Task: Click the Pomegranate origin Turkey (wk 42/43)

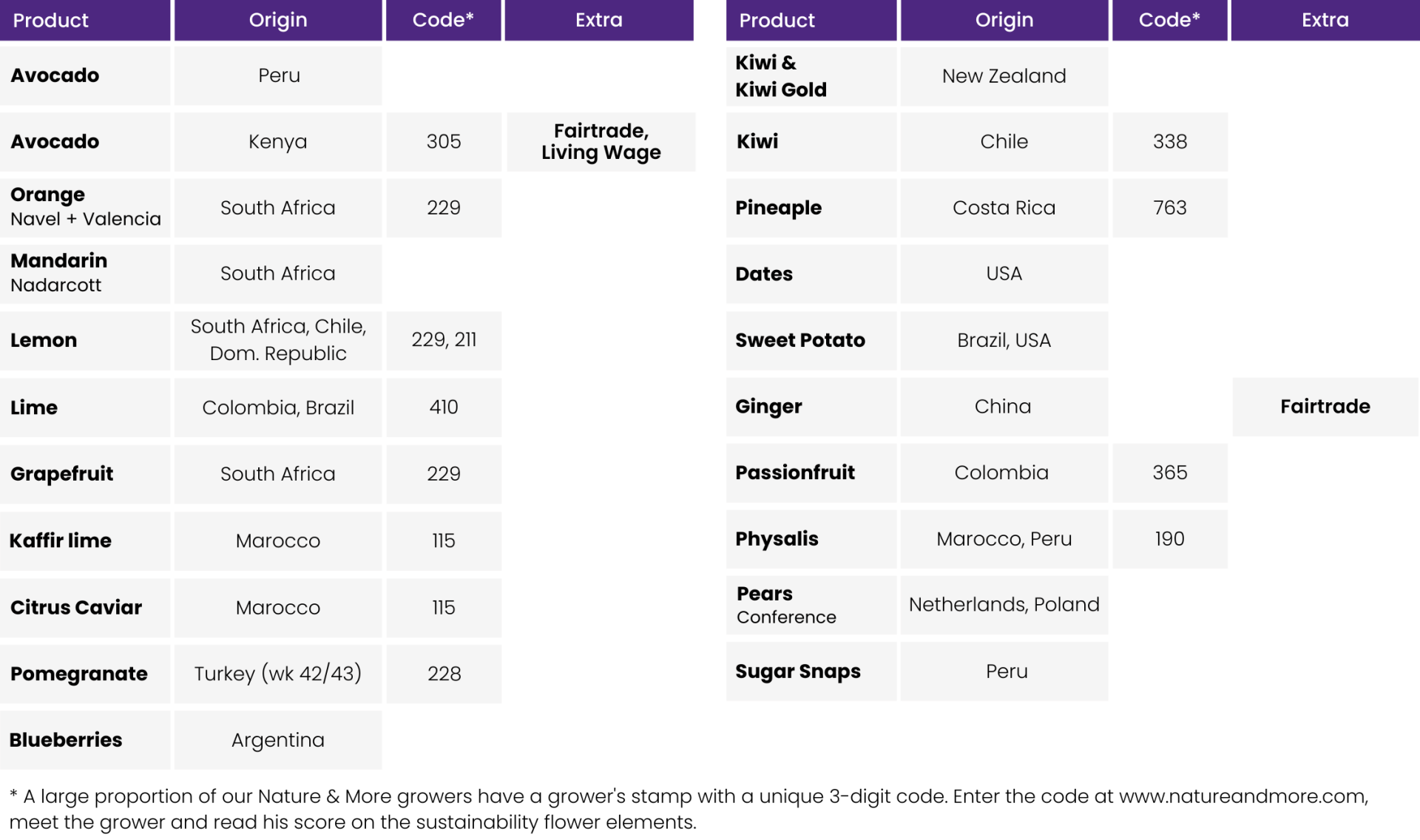Action: pos(278,674)
